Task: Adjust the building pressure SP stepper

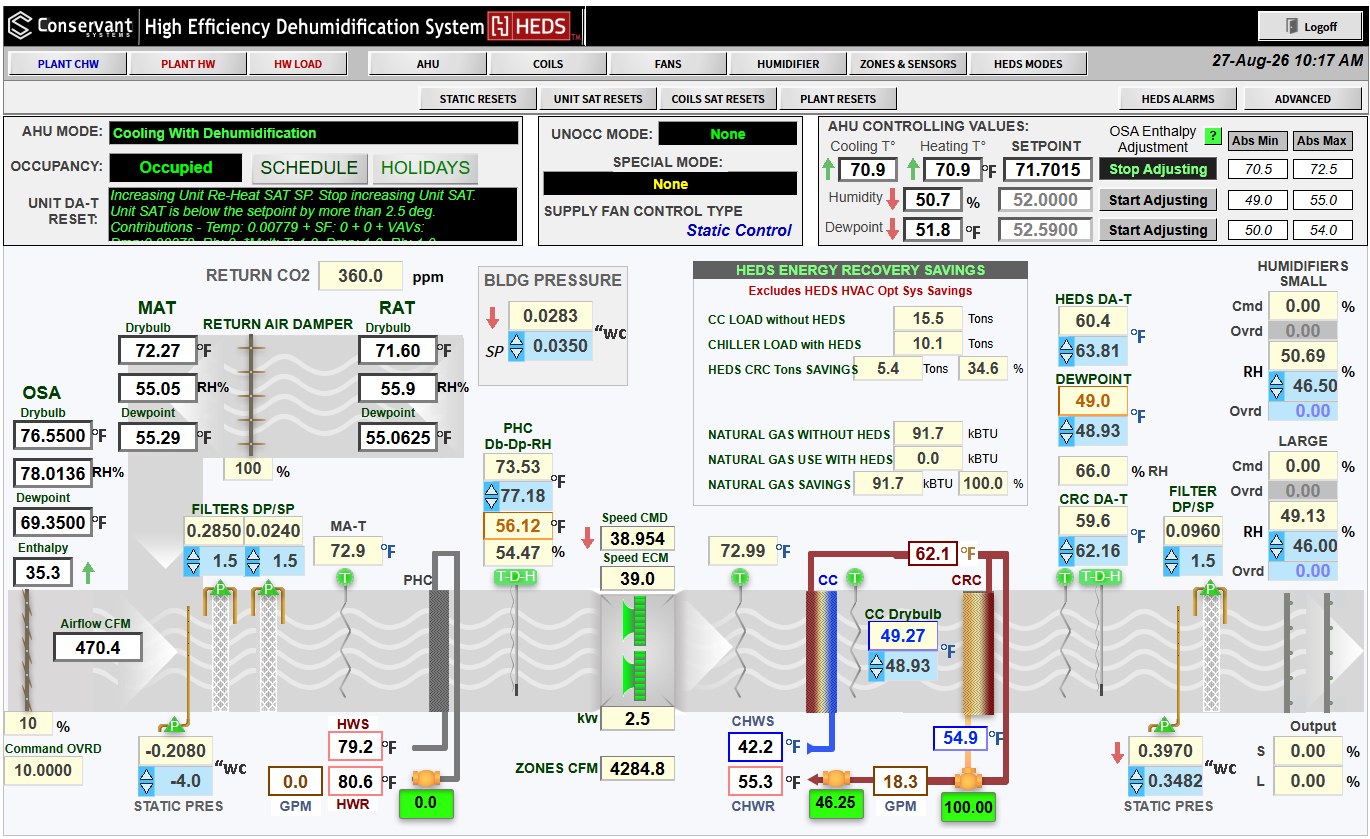Action: 517,347
